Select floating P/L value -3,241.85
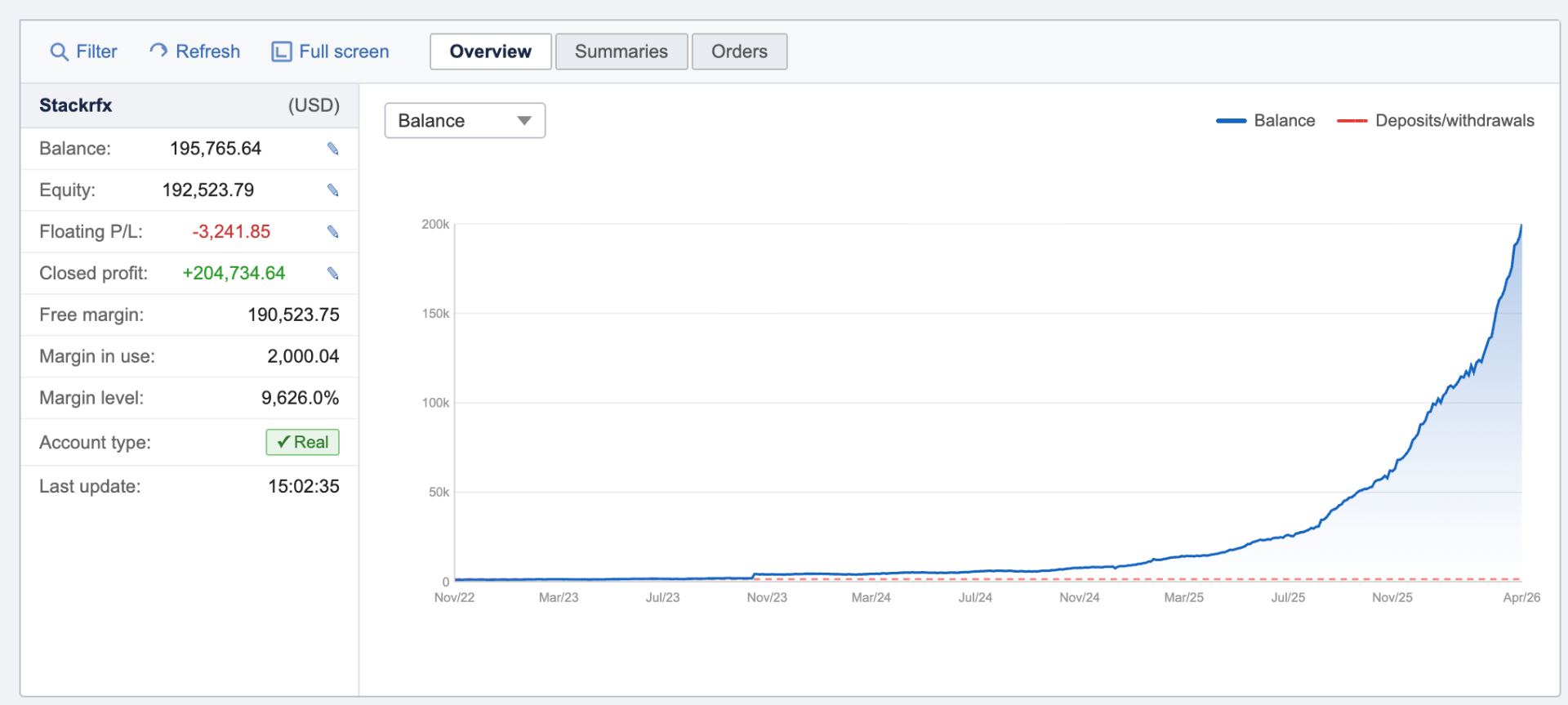This screenshot has height=705, width=1568. click(x=231, y=232)
